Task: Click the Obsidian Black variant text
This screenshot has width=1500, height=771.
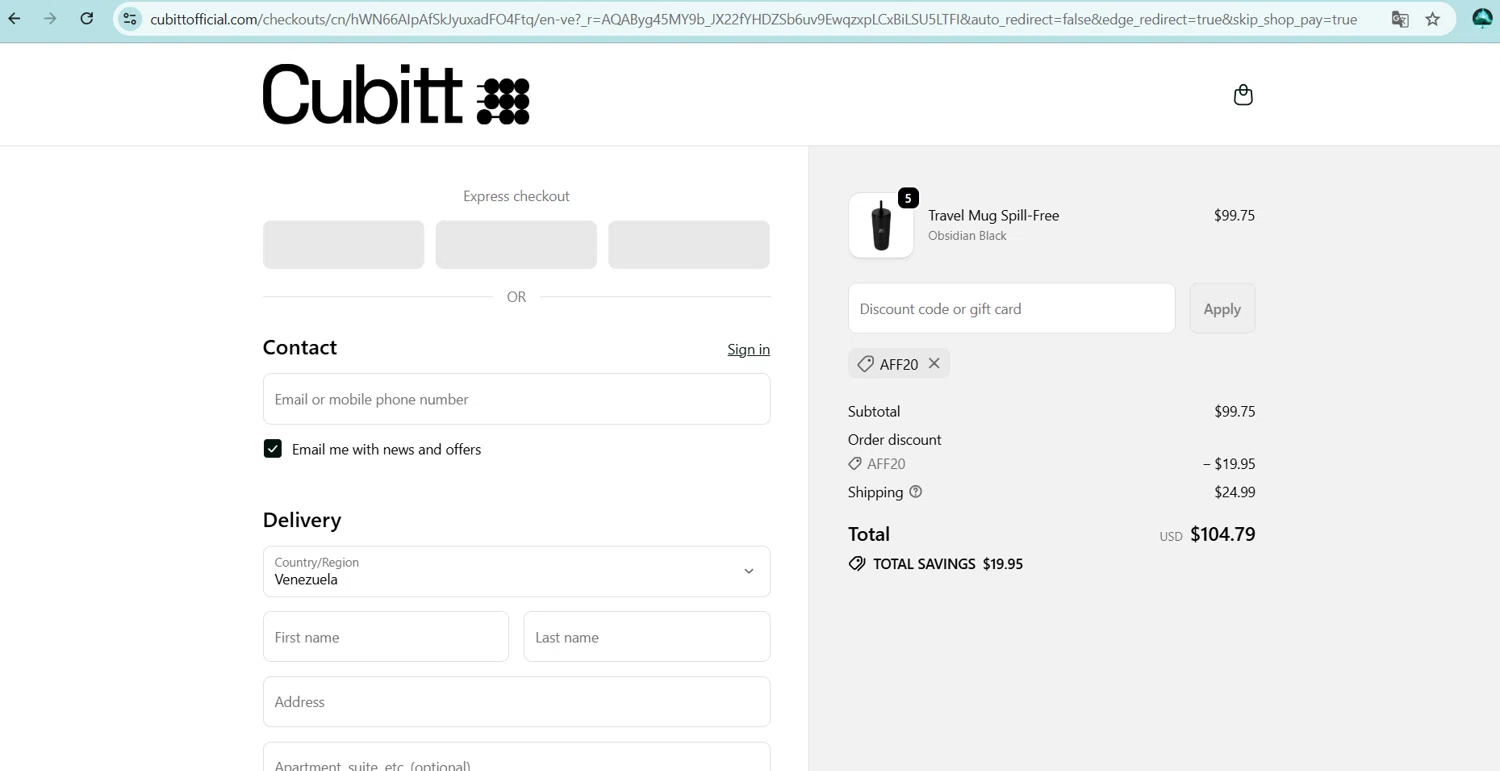Action: tap(967, 236)
